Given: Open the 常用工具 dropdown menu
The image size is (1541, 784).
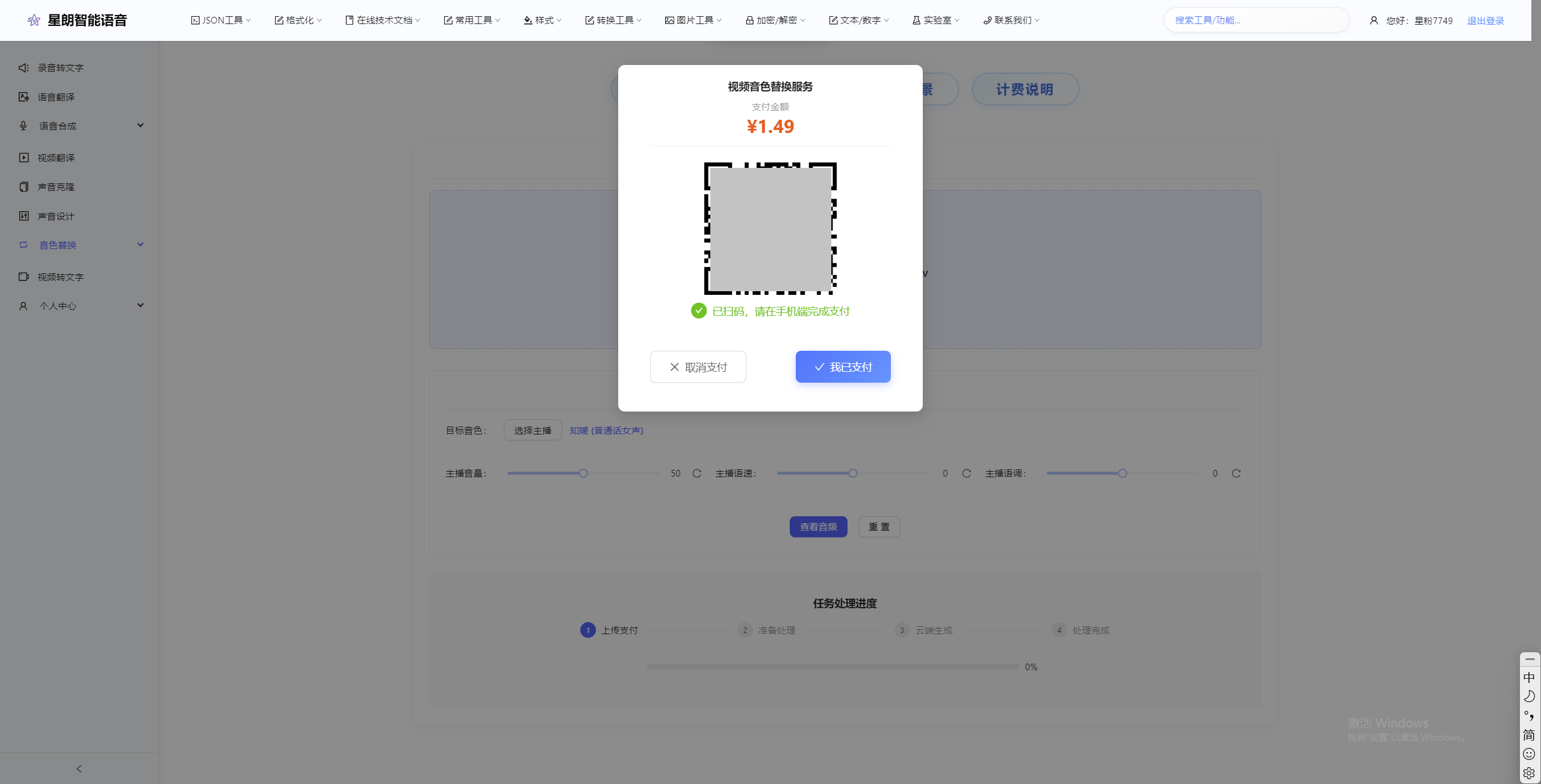Looking at the screenshot, I should tap(472, 20).
